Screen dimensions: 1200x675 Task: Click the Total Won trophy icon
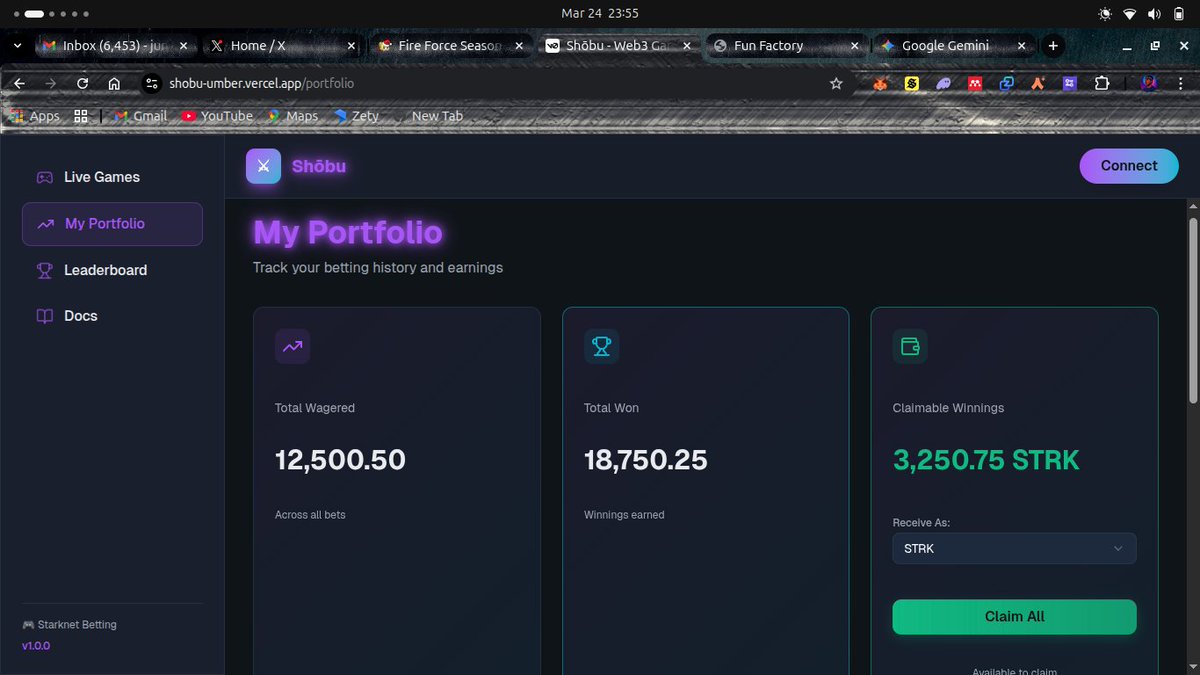(601, 346)
